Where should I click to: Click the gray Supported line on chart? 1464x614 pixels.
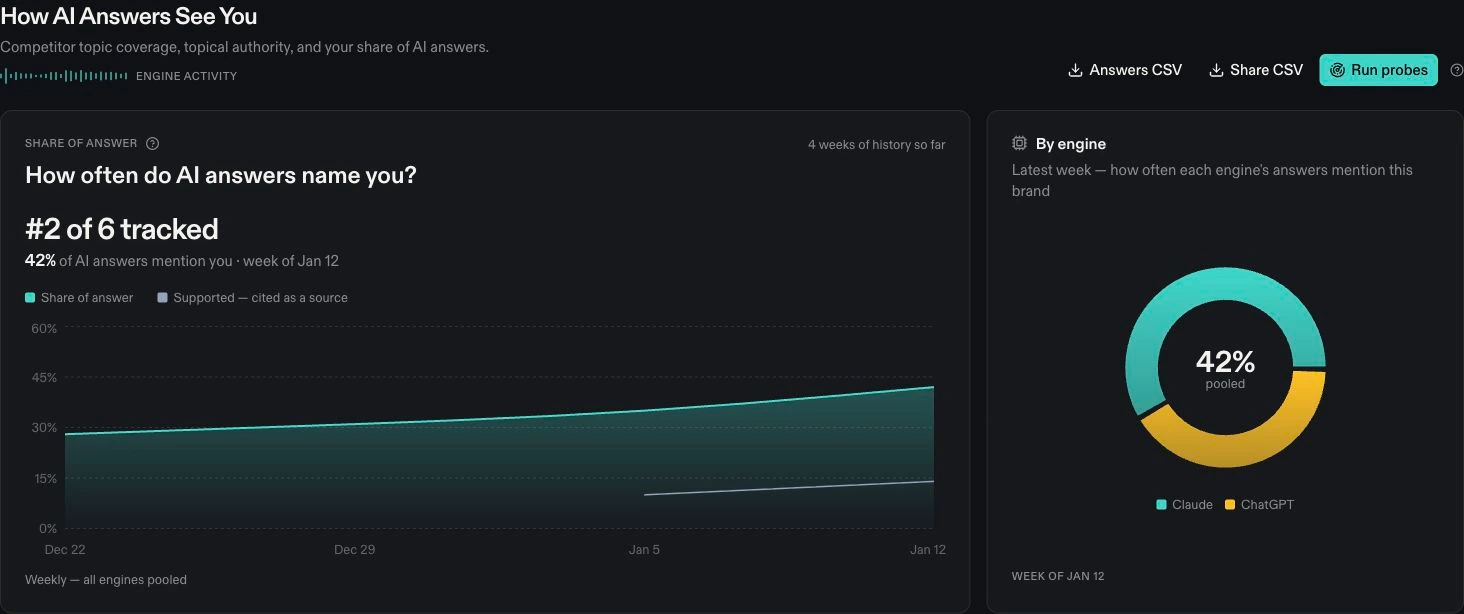click(789, 488)
